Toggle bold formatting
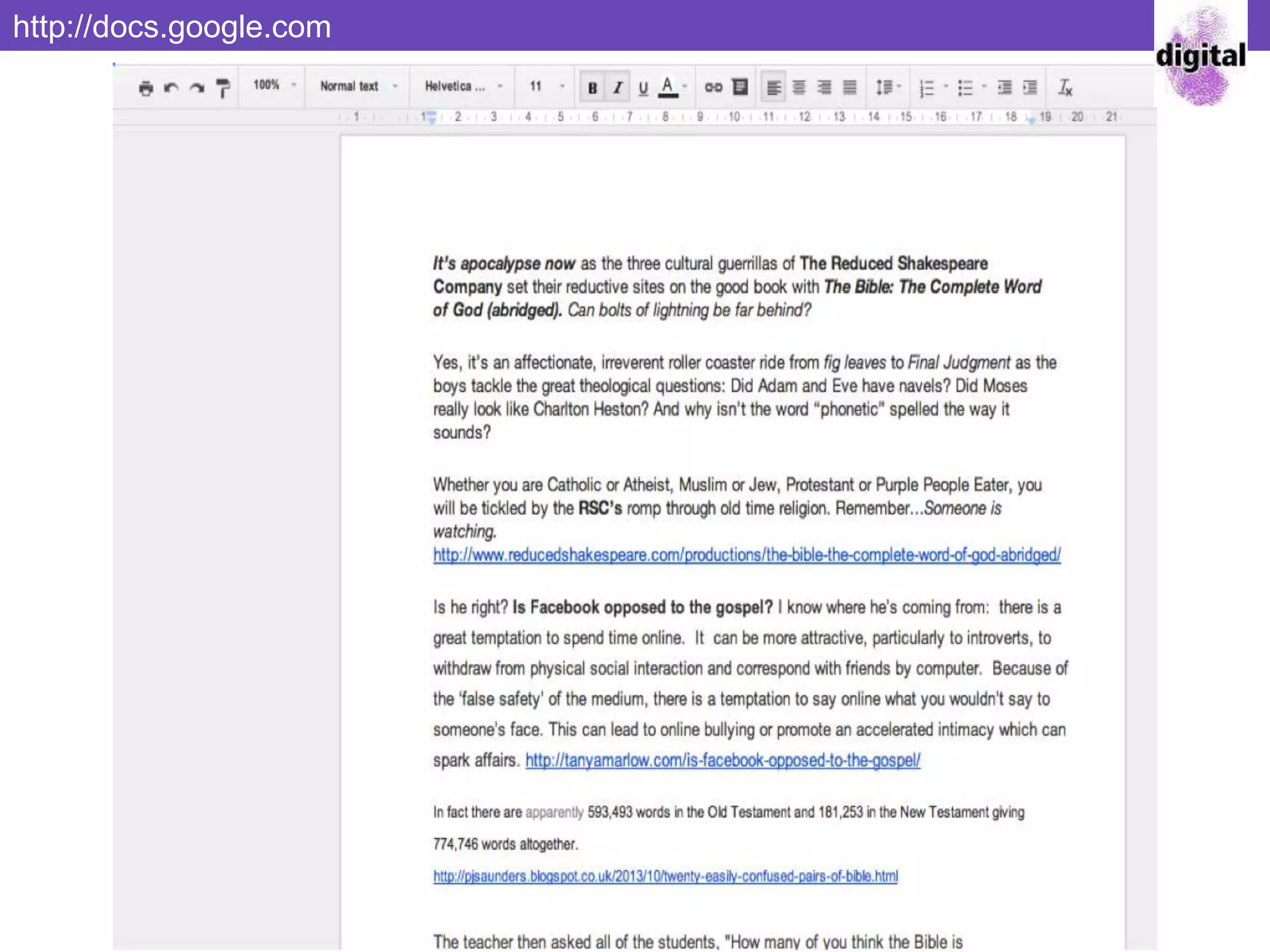This screenshot has width=1270, height=952. click(x=592, y=88)
